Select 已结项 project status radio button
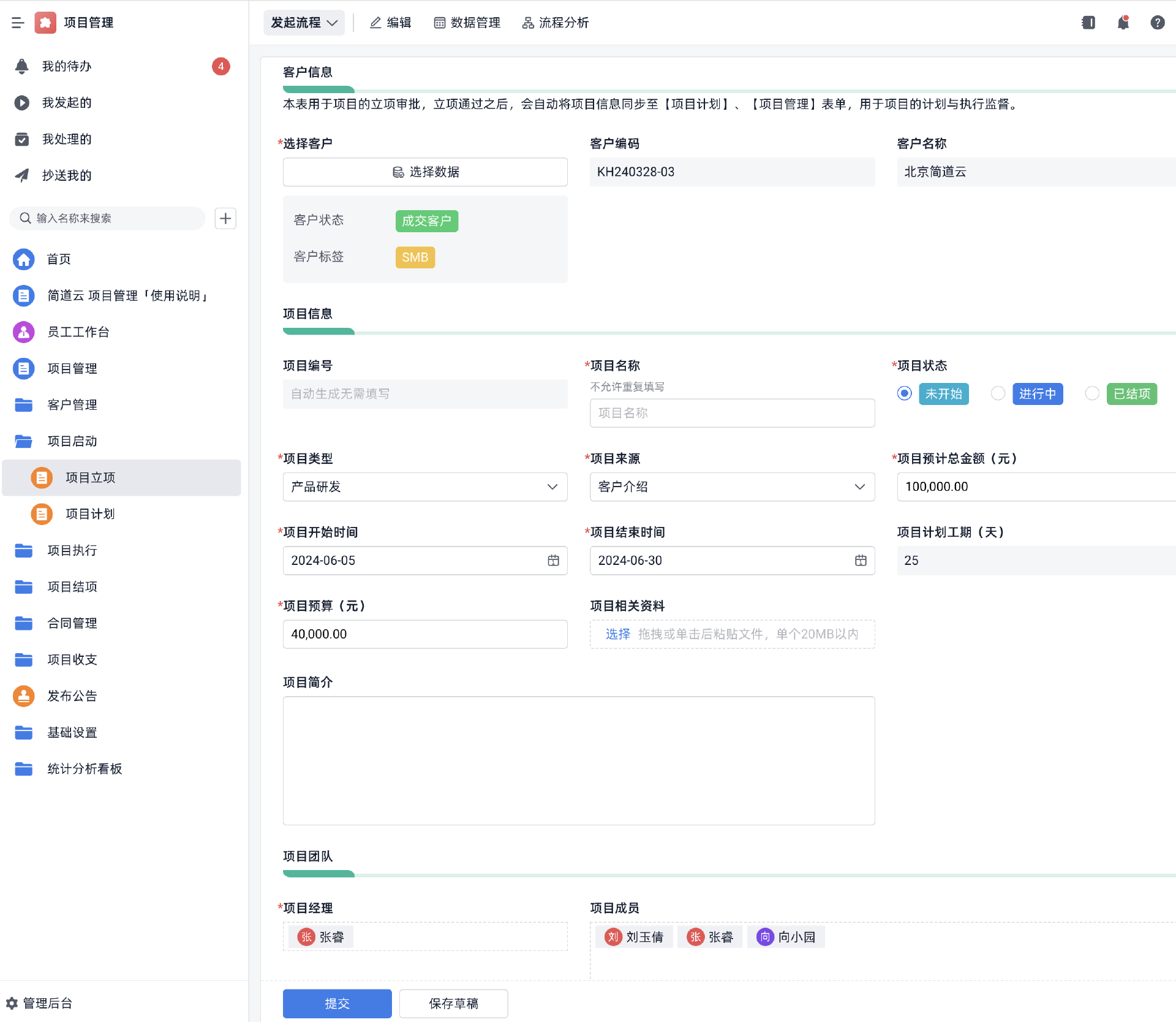The image size is (1176, 1022). [x=1093, y=394]
